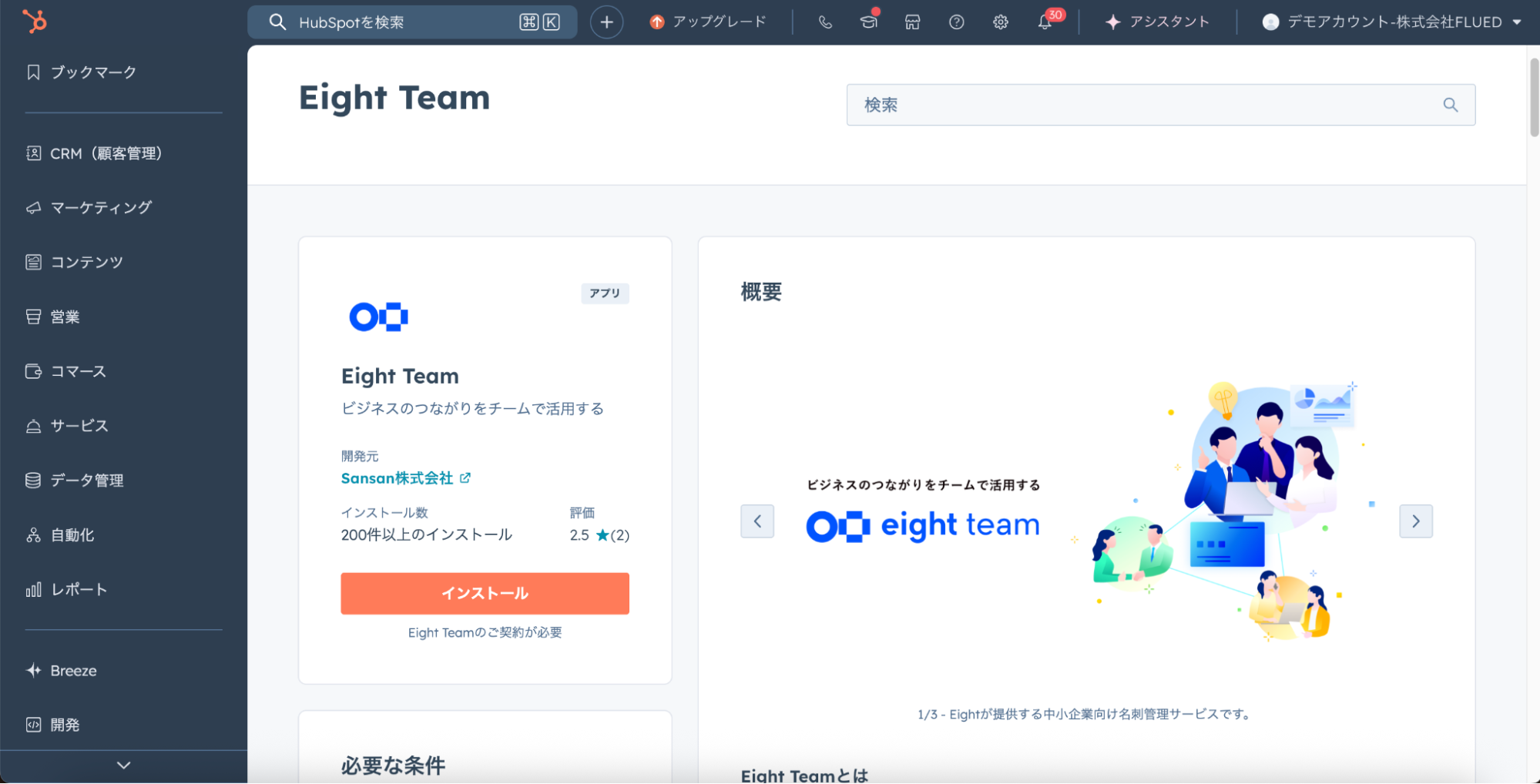This screenshot has width=1540, height=784.
Task: Open the phone calling icon
Action: tap(825, 22)
